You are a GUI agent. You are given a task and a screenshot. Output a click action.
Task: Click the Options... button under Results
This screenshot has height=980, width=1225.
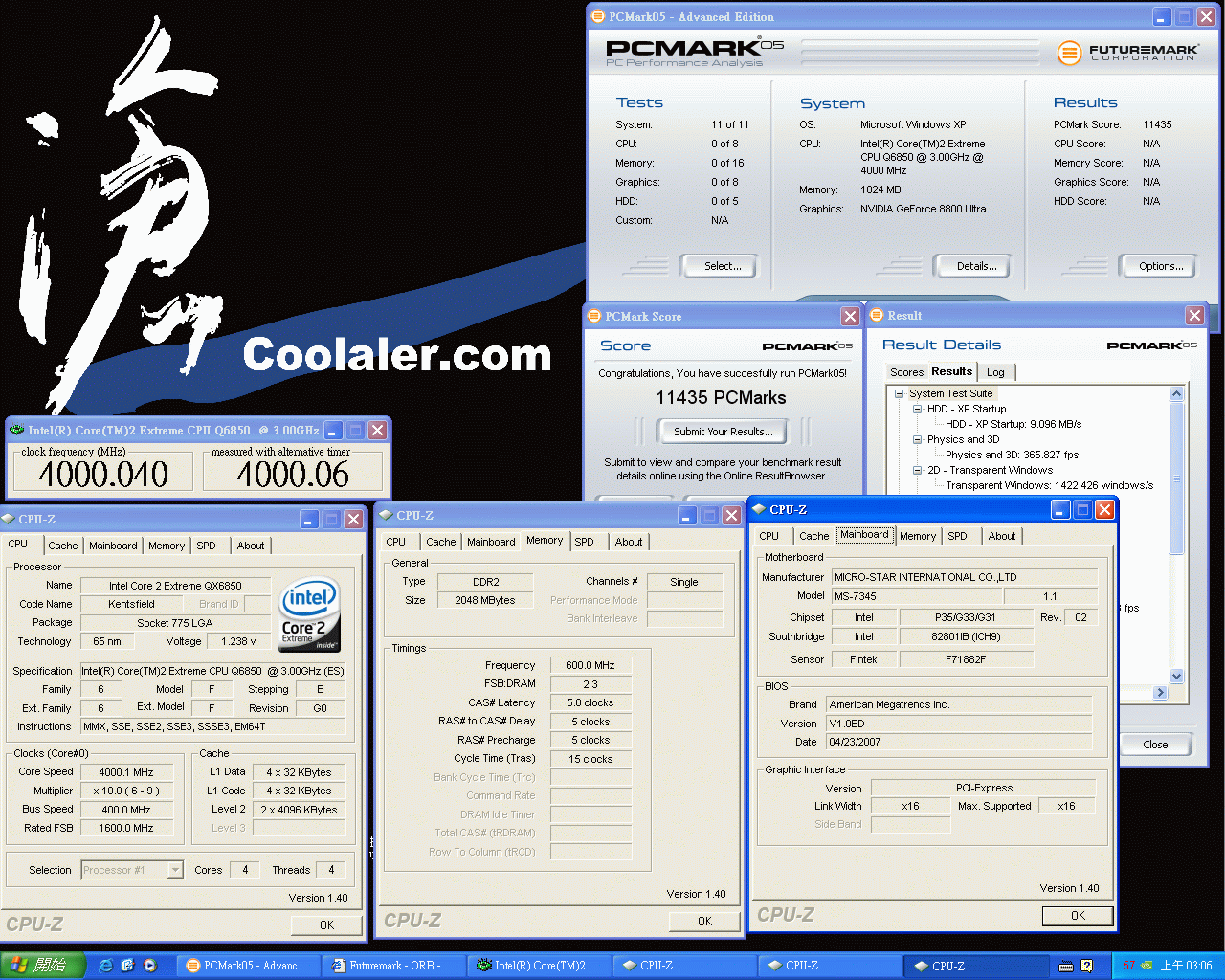click(x=1161, y=266)
